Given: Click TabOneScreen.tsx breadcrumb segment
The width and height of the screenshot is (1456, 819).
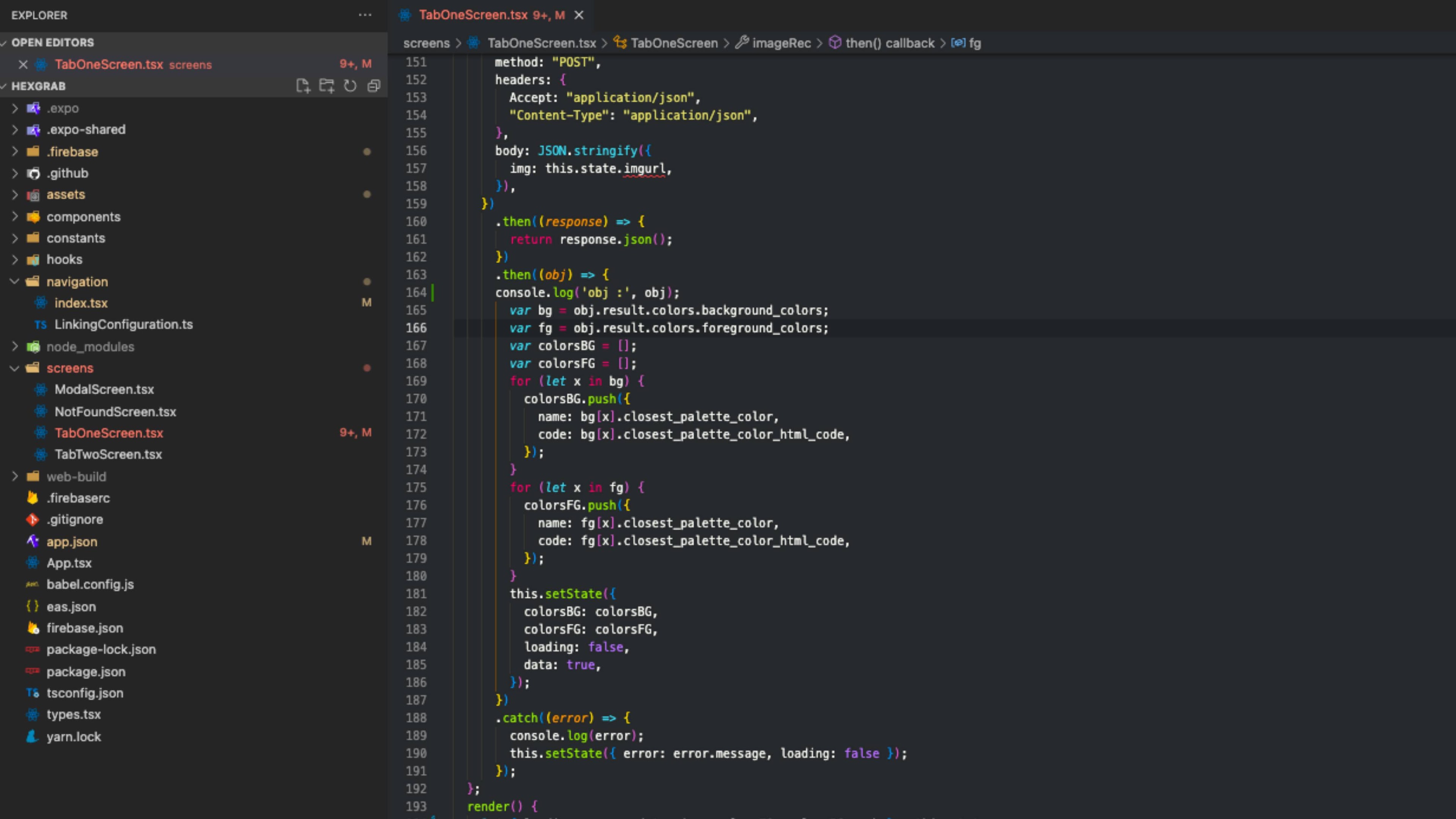Looking at the screenshot, I should click(x=541, y=43).
